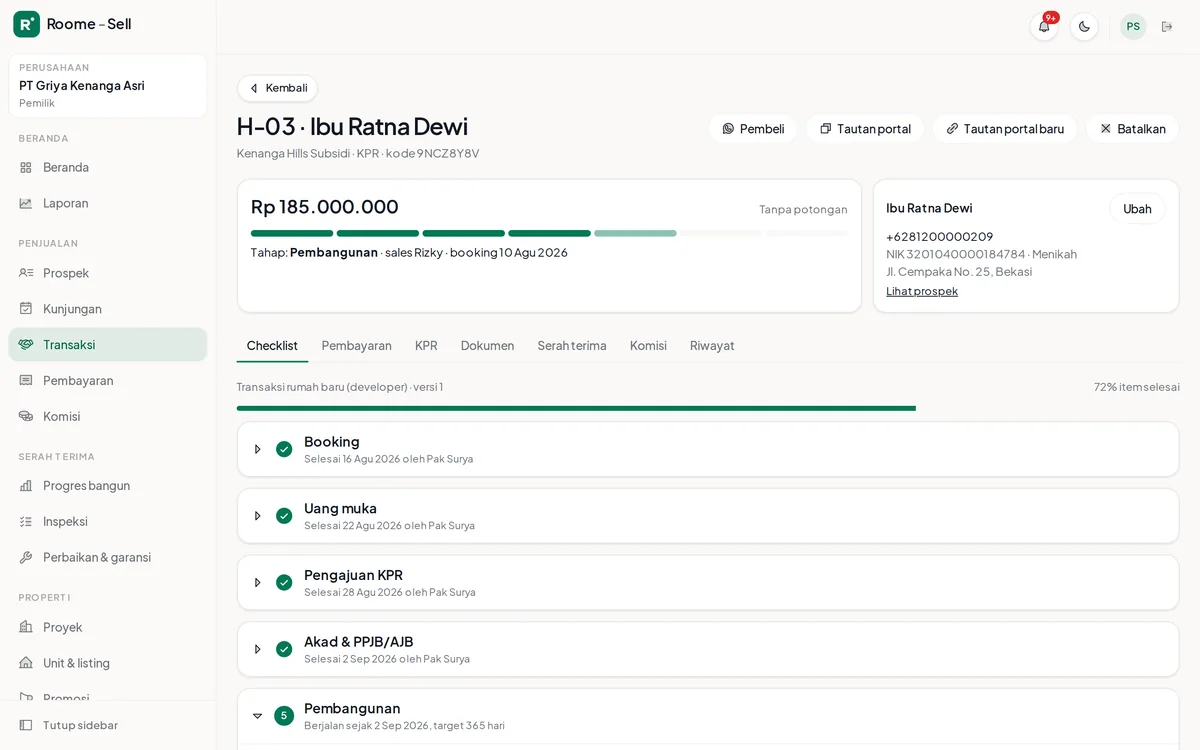Open the notifications bell icon
1200x750 pixels.
point(1044,27)
